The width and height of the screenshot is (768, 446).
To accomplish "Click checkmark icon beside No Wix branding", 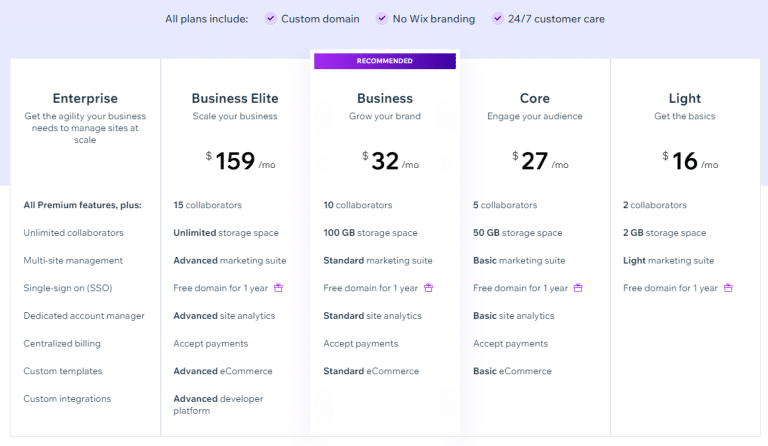I will (x=382, y=19).
